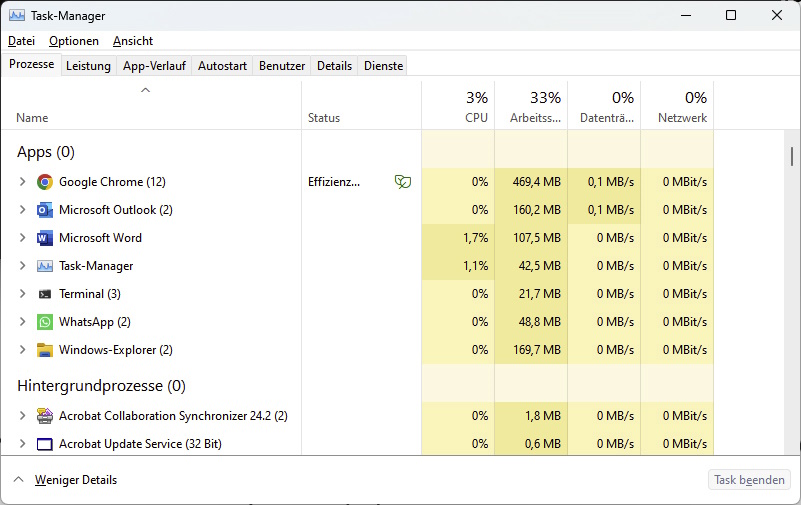The height and width of the screenshot is (505, 801).
Task: Select the Microsoft Outlook (2) row name
Action: [x=116, y=210]
